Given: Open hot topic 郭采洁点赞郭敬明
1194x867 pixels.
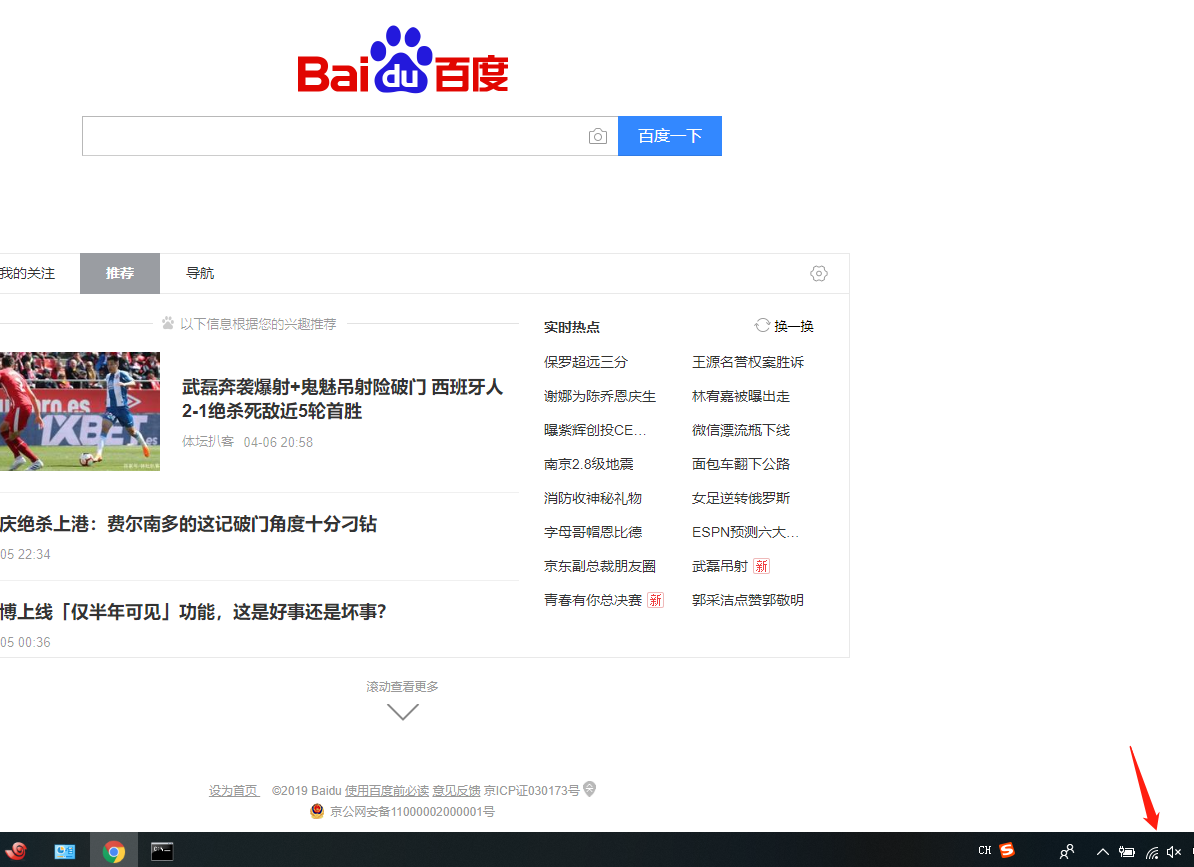Looking at the screenshot, I should click(748, 601).
